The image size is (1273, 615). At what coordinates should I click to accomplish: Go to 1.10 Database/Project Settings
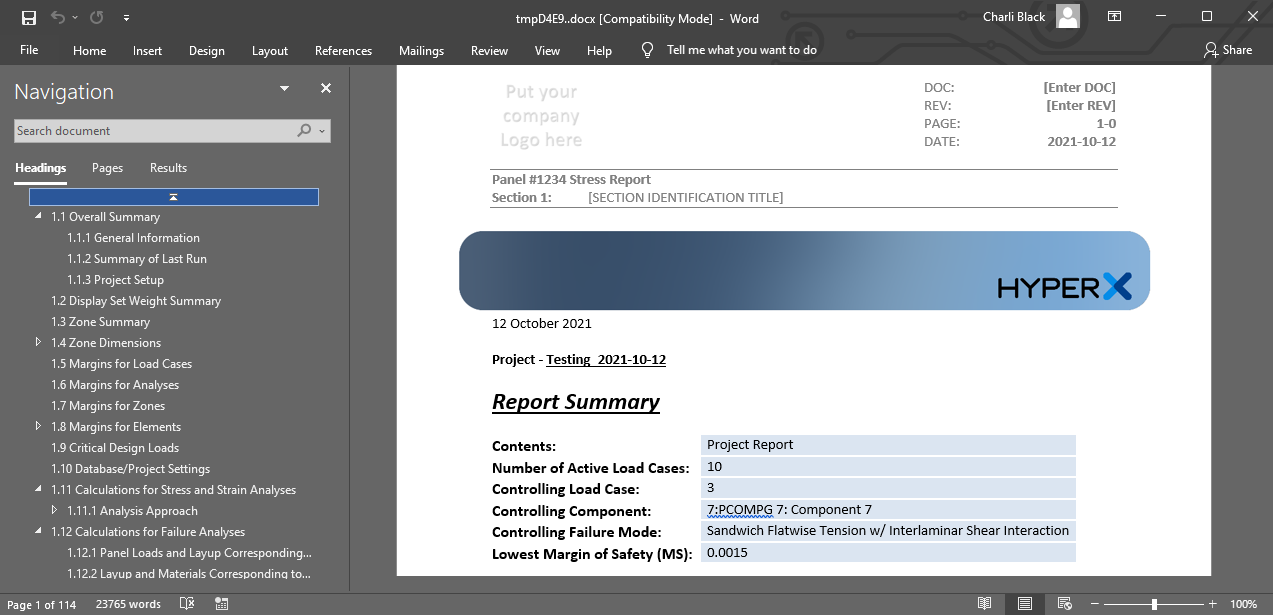(130, 469)
